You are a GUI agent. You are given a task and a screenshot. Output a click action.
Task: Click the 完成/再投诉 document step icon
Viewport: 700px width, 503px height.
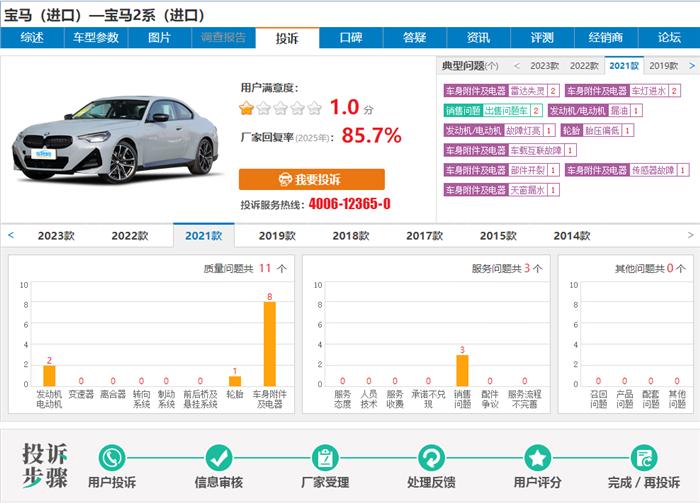click(x=644, y=458)
